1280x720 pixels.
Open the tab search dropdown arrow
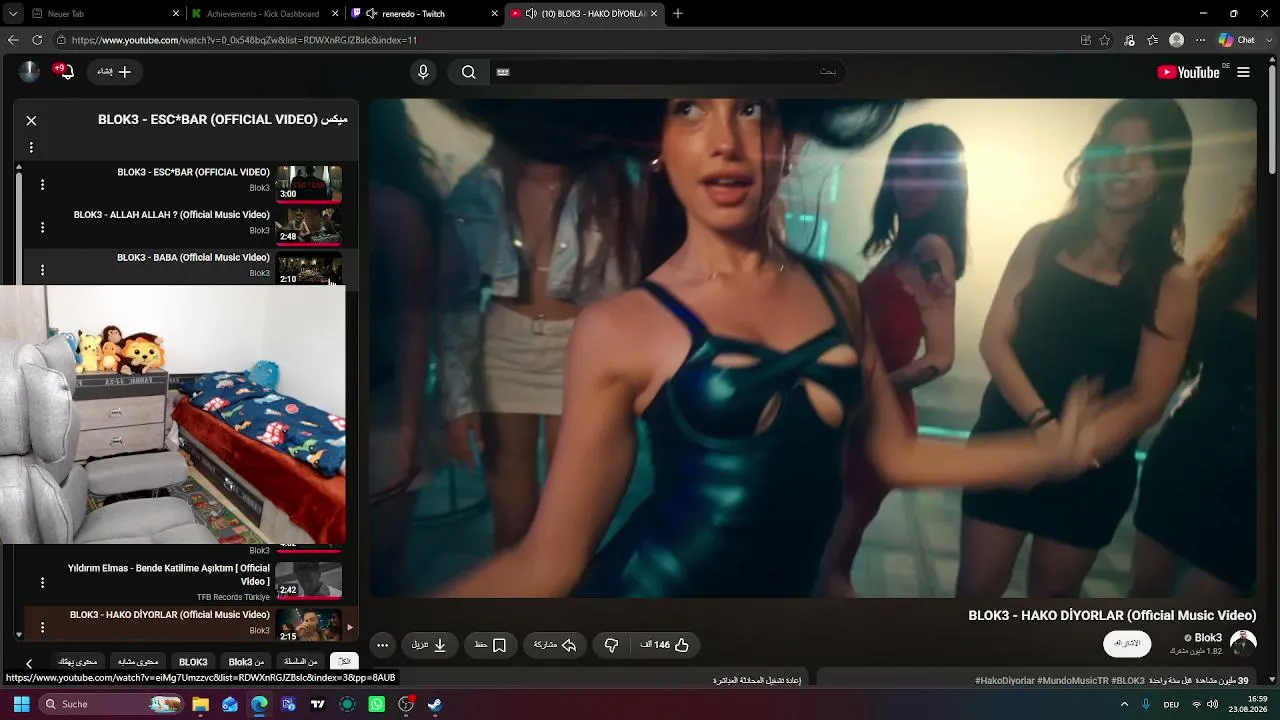12,14
